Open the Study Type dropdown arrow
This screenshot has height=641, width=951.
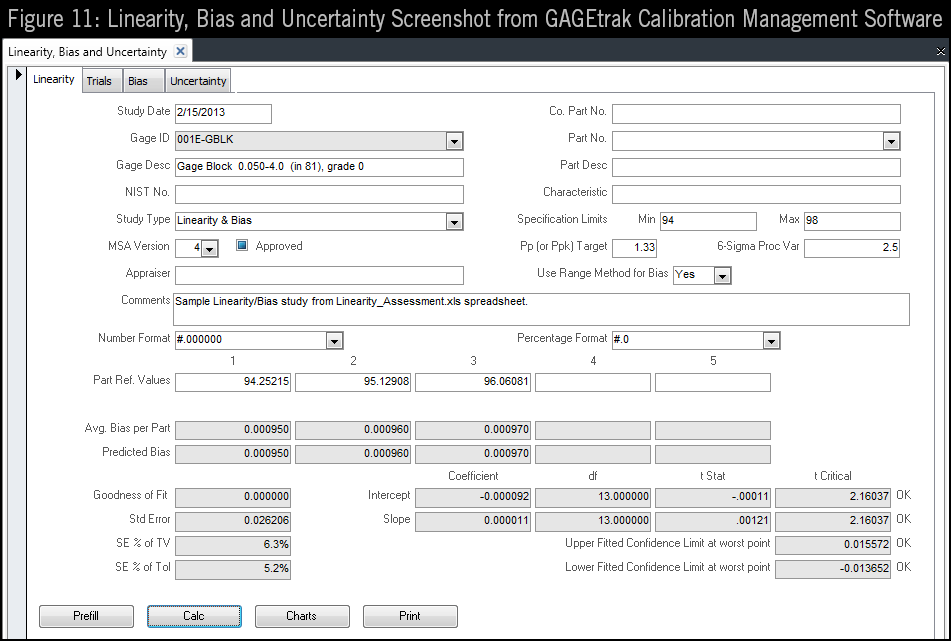point(455,221)
